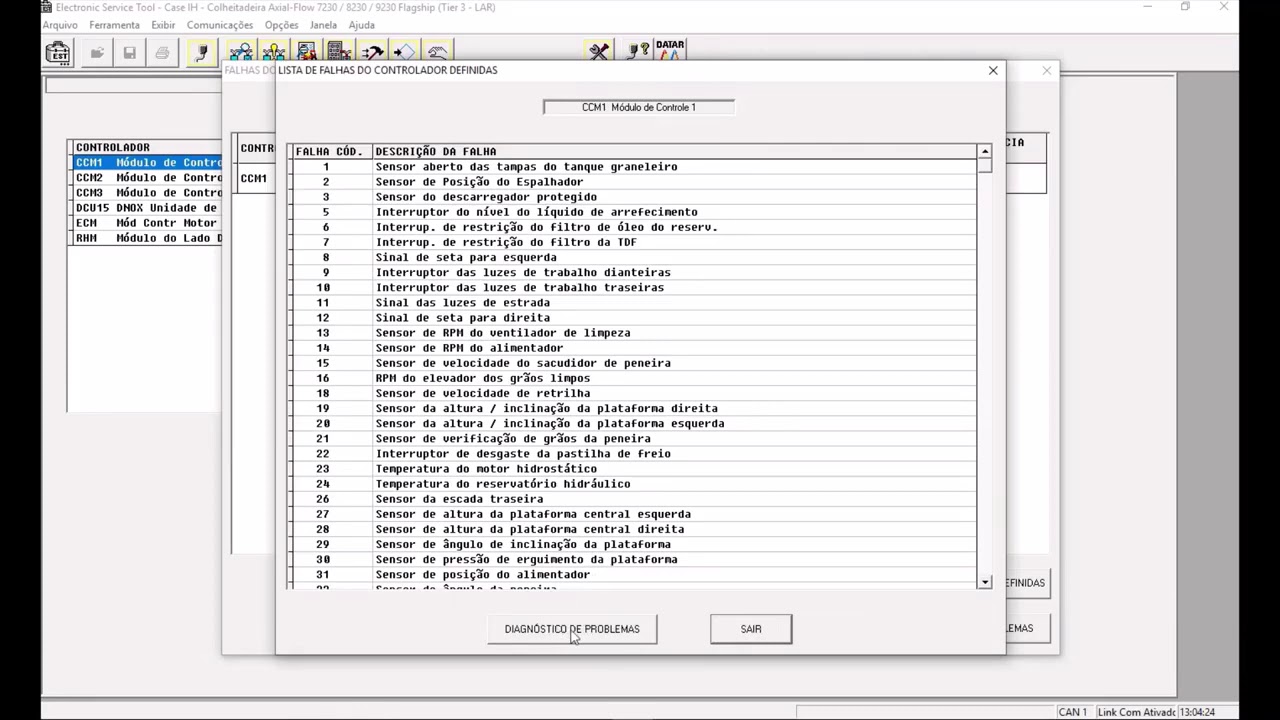The height and width of the screenshot is (720, 1280).
Task: Select ECM Mód Contr Motor controller
Action: click(x=148, y=223)
